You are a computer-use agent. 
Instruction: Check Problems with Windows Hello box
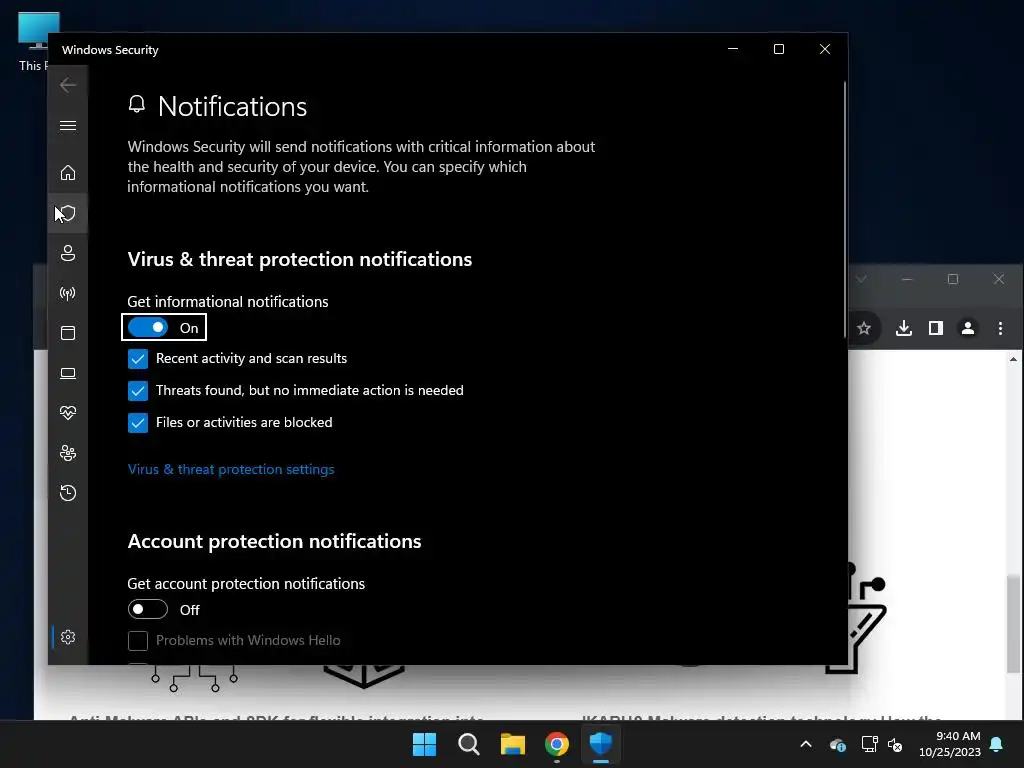tap(138, 641)
